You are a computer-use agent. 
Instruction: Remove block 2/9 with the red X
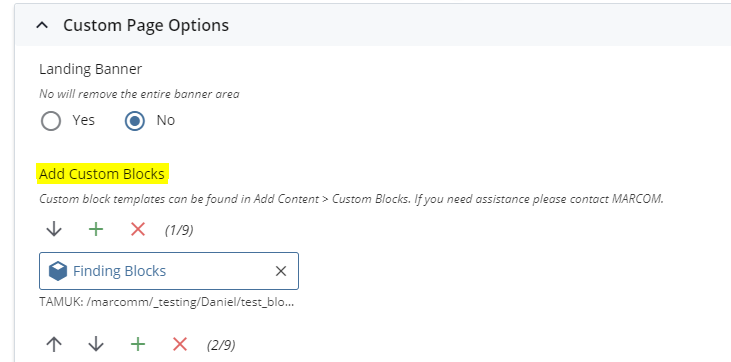click(x=180, y=345)
